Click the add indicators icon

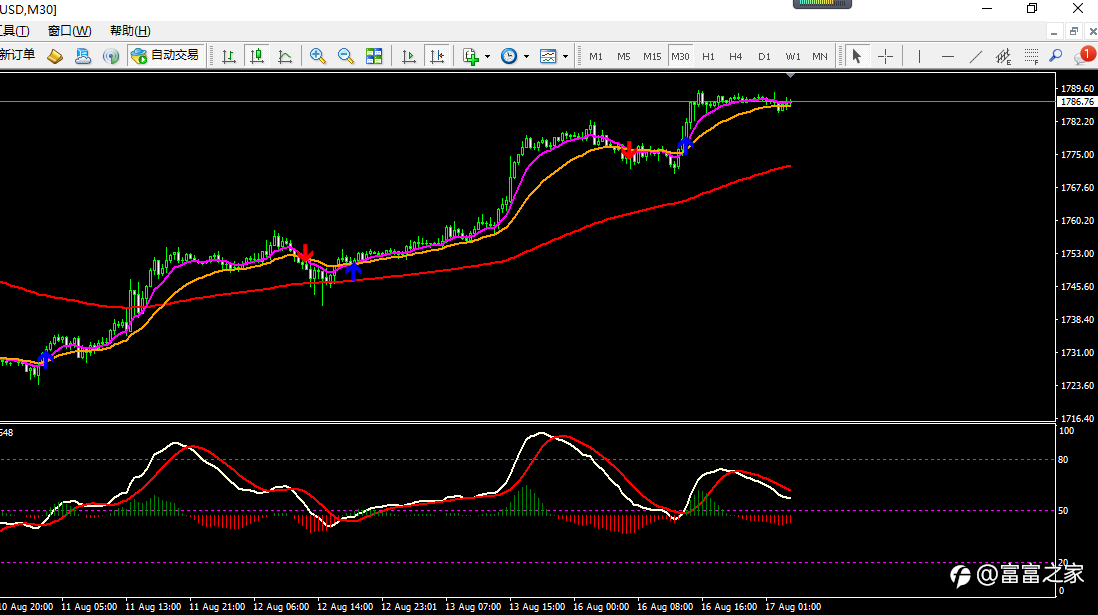[471, 56]
